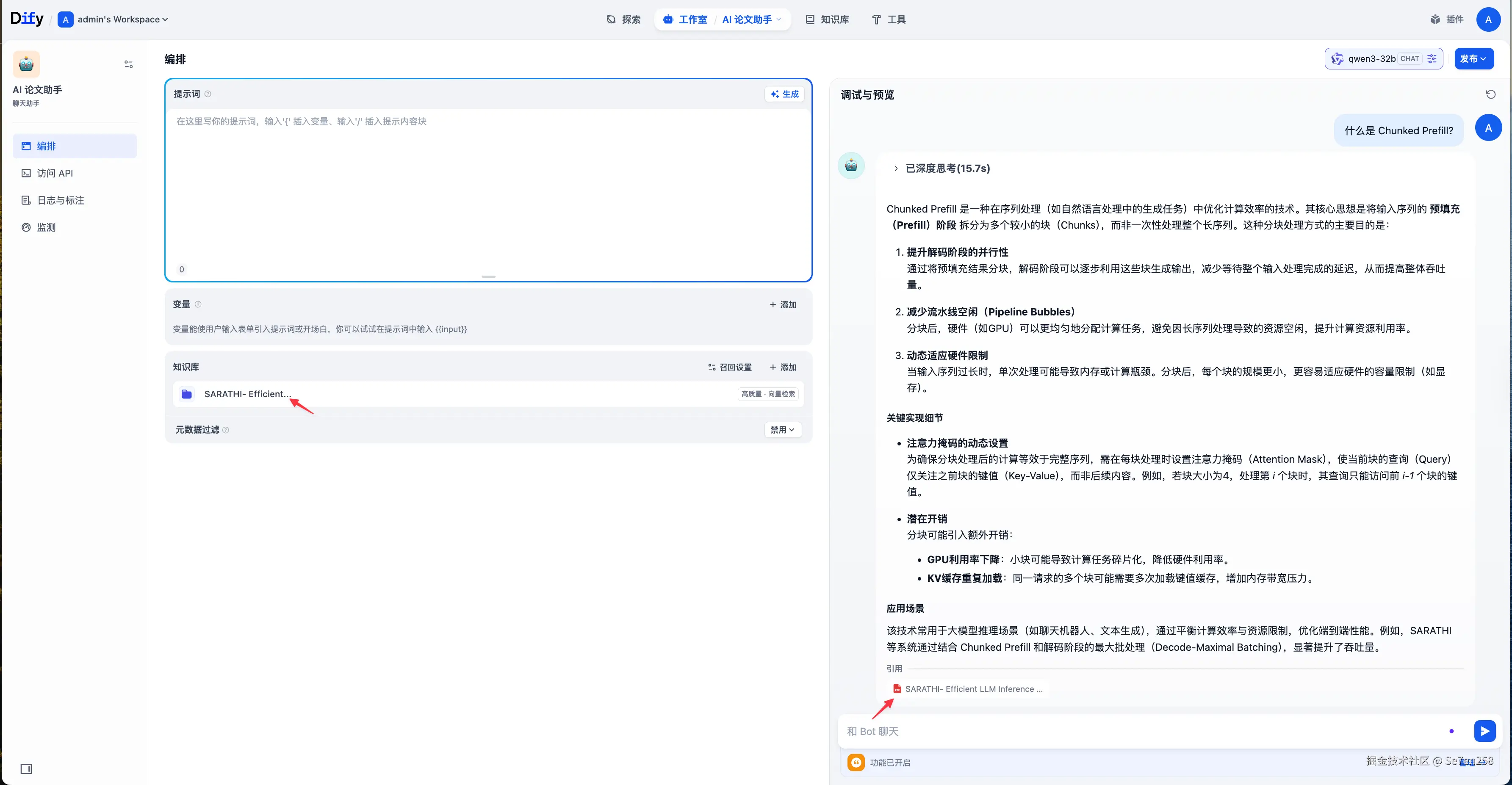Click the 生成 prompt generate button
Screen dimensions: 1512x785
[785, 94]
